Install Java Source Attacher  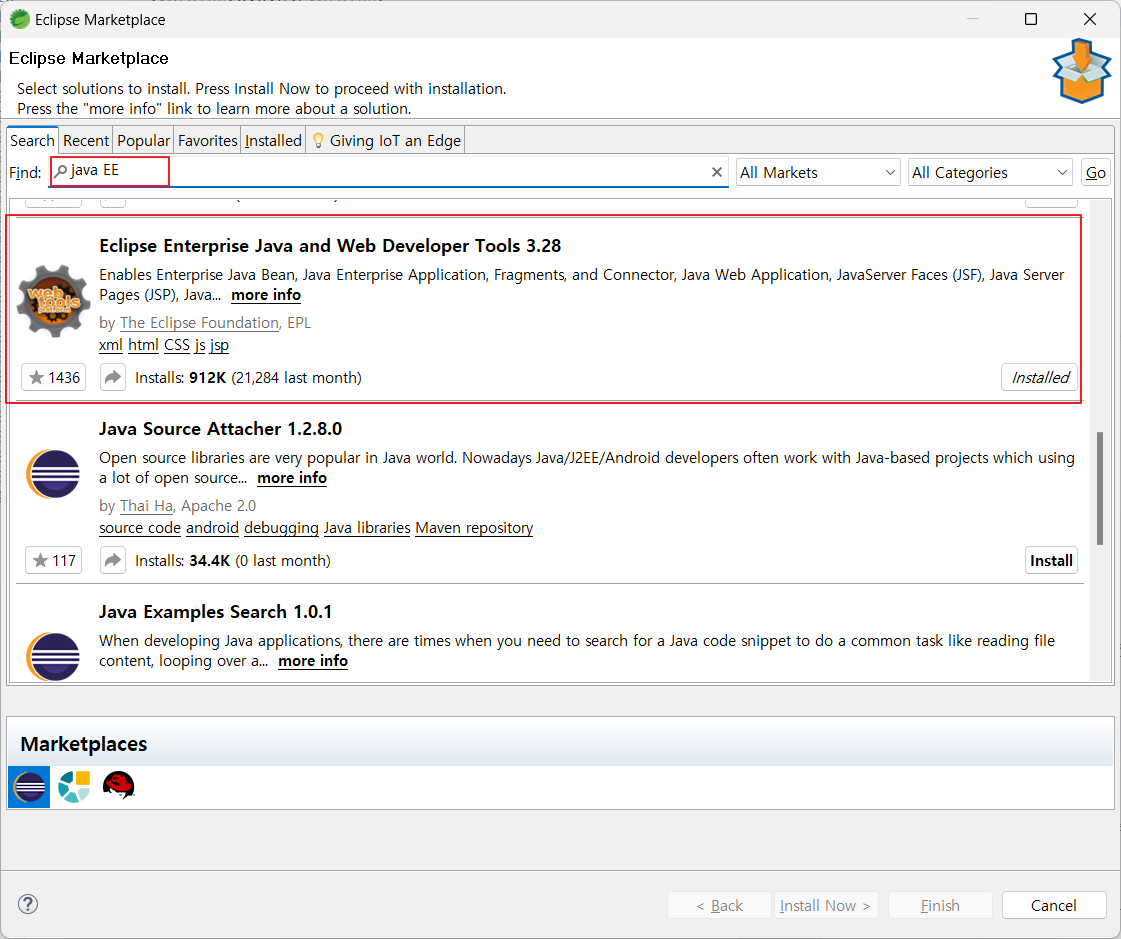1051,561
